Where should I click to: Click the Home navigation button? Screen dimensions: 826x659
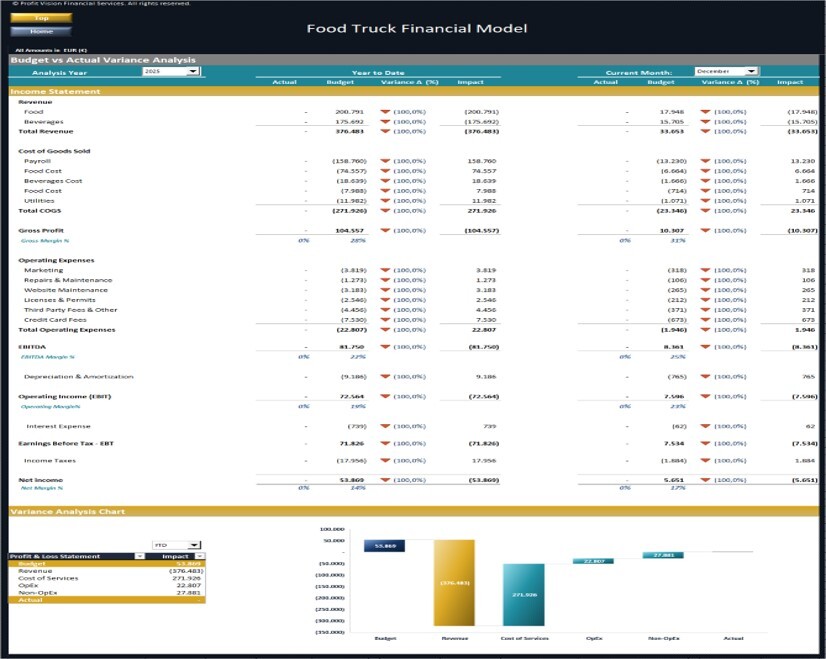coord(41,32)
